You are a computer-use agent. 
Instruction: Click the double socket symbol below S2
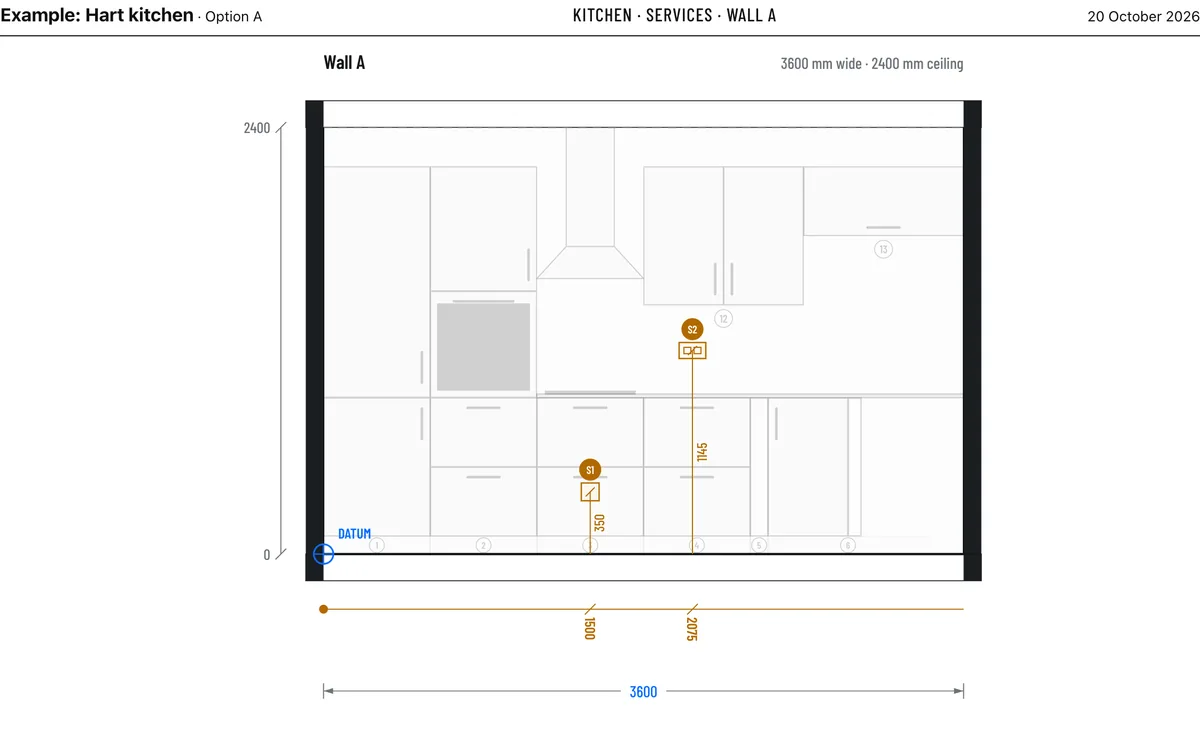click(692, 351)
